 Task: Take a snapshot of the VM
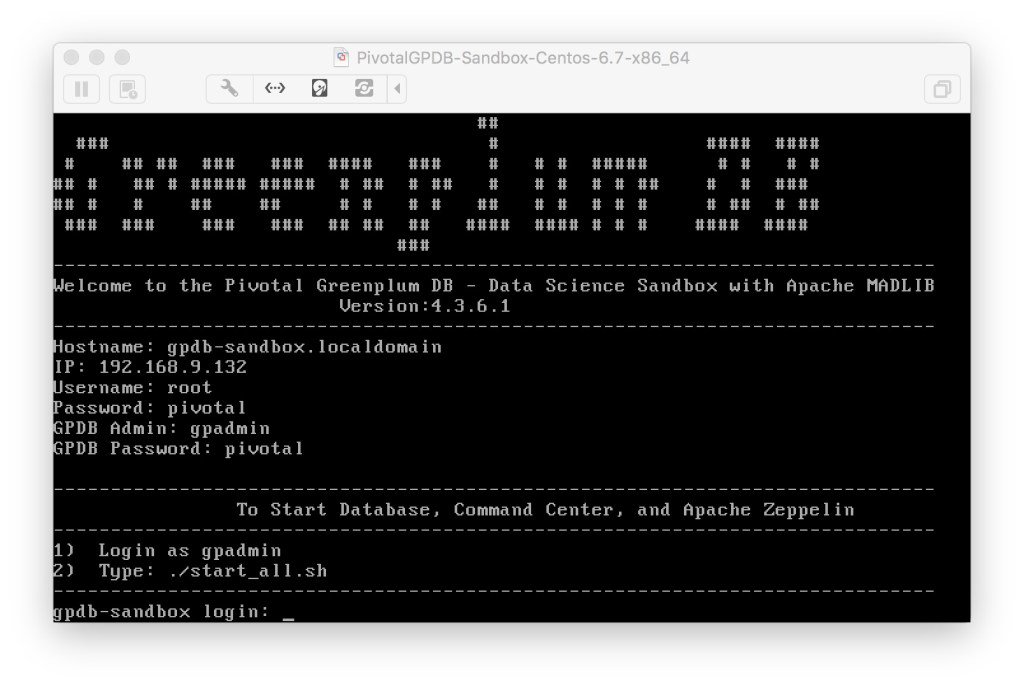(128, 89)
